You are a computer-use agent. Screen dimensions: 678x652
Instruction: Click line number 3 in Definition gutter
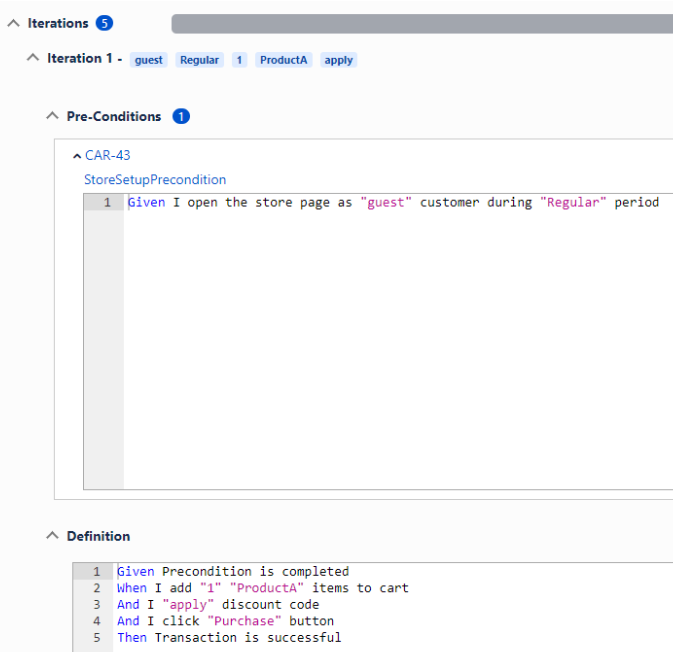coord(96,604)
